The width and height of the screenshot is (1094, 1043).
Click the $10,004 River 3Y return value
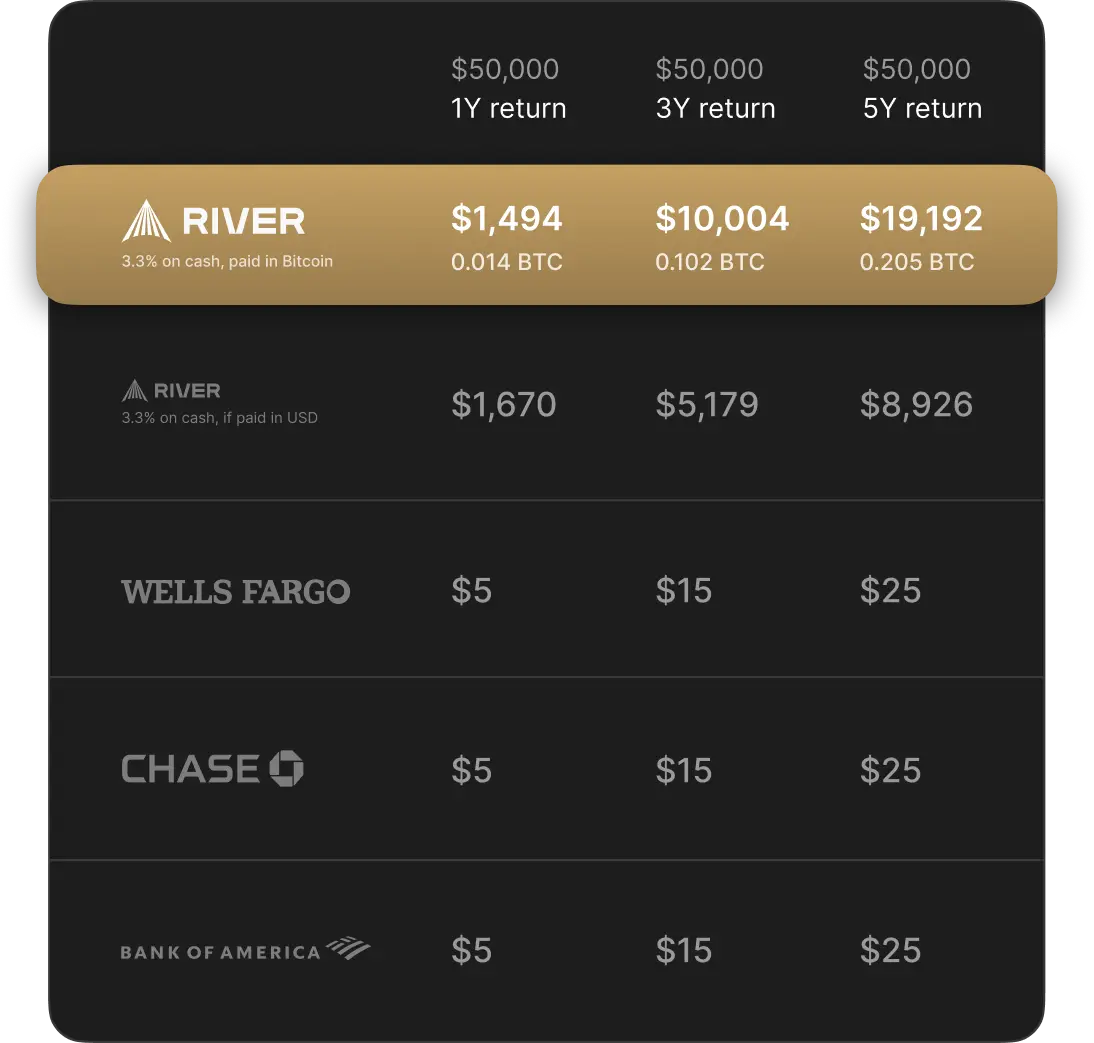coord(722,219)
